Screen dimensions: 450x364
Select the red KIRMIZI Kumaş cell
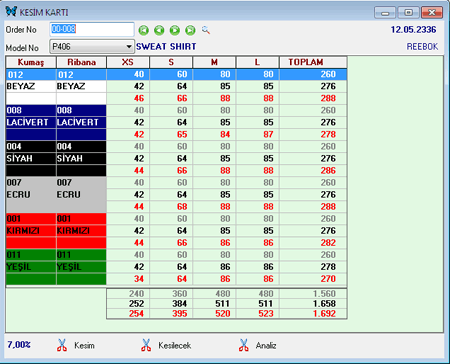(x=31, y=231)
